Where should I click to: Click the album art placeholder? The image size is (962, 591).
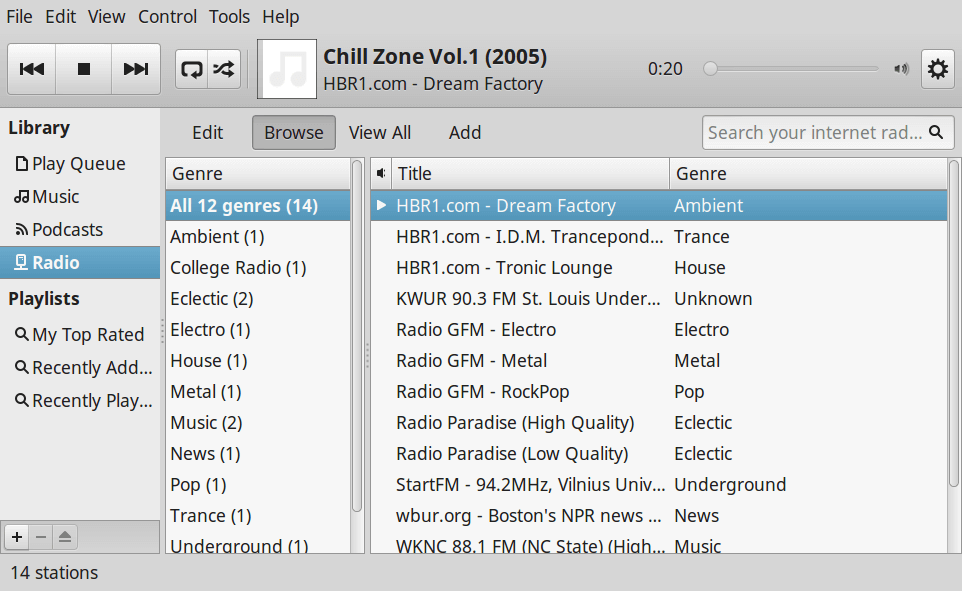288,69
